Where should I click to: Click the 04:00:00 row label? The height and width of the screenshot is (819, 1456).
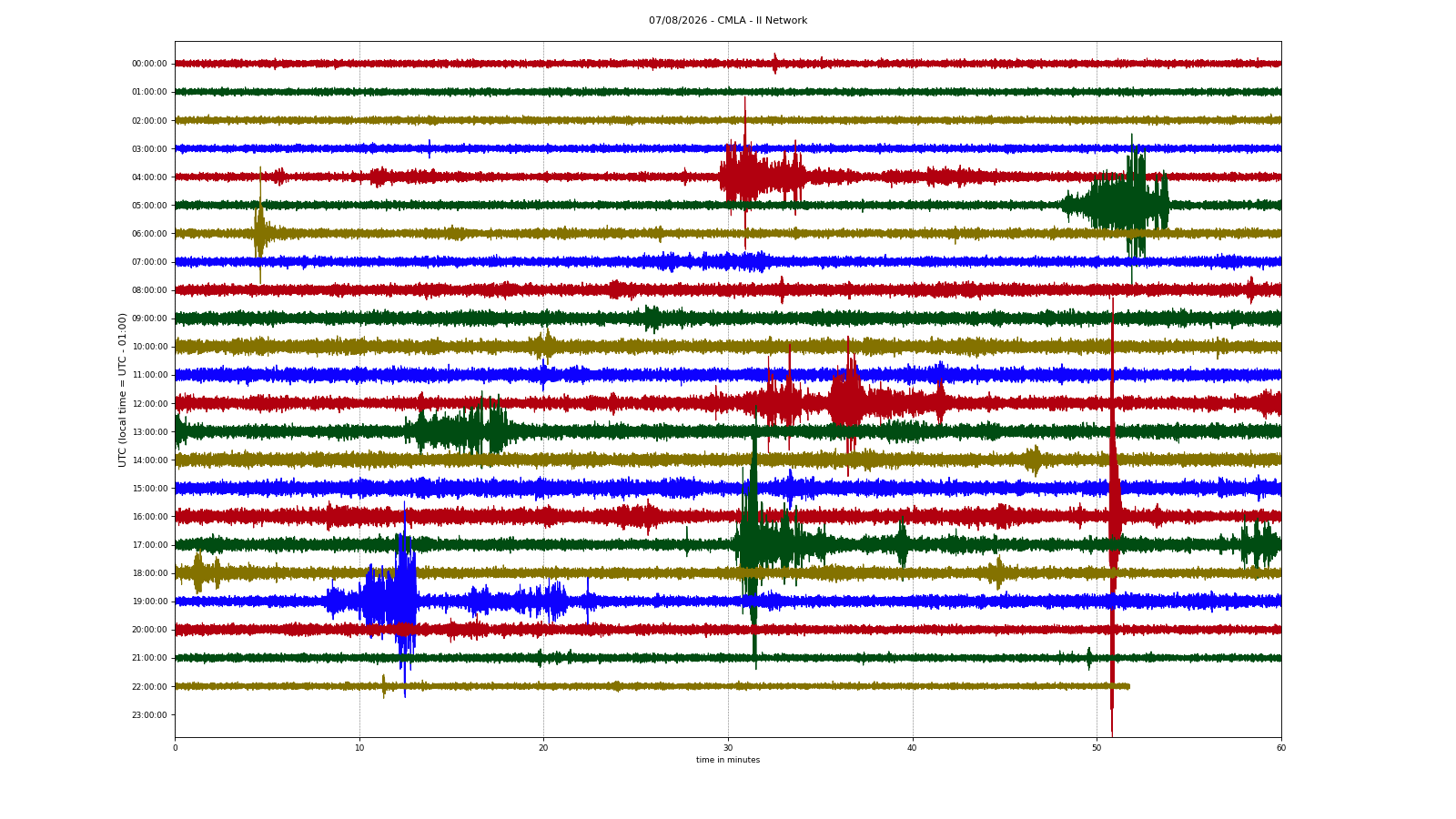coord(149,177)
